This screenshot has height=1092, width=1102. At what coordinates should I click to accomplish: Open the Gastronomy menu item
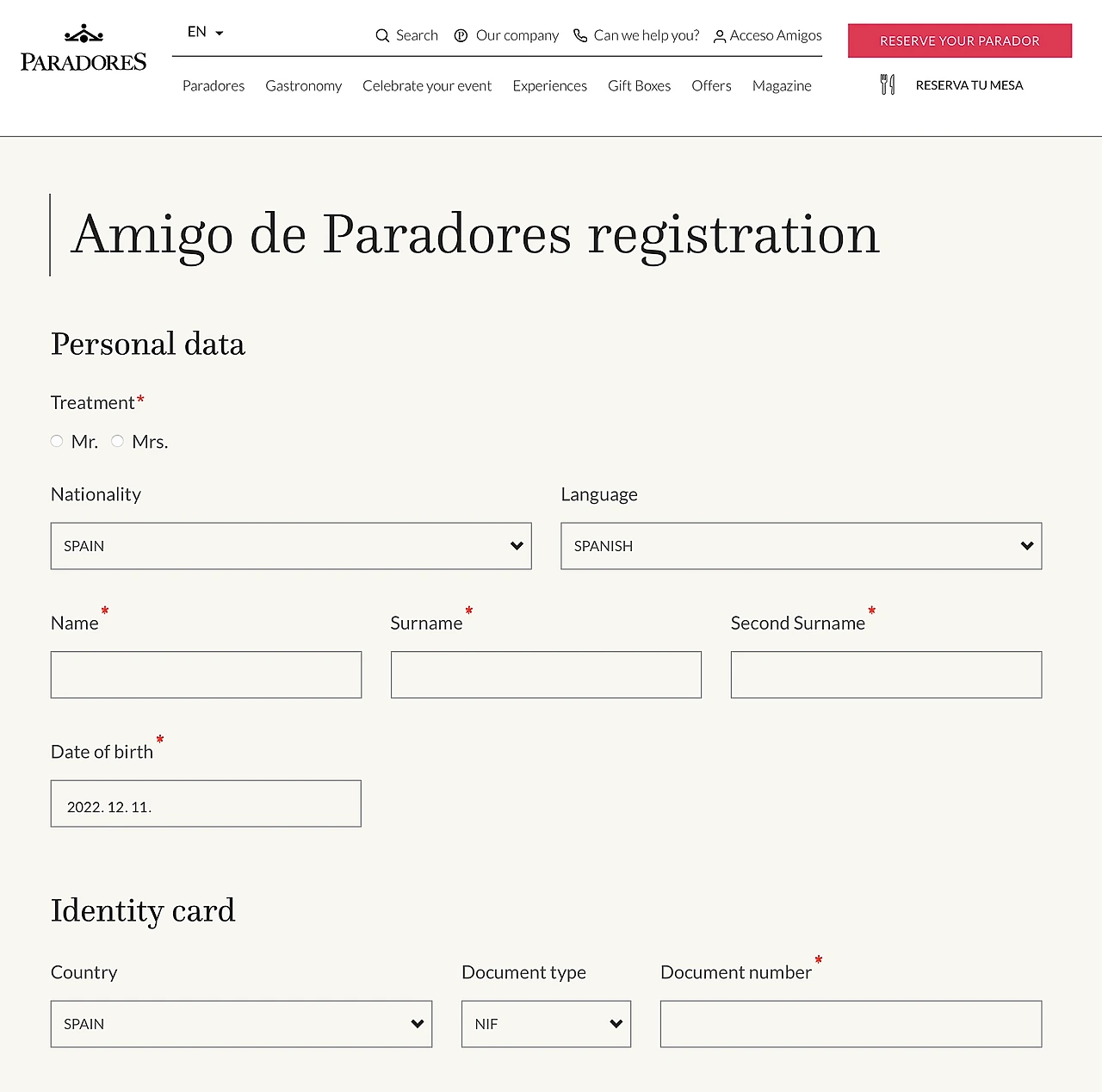pyautogui.click(x=304, y=86)
